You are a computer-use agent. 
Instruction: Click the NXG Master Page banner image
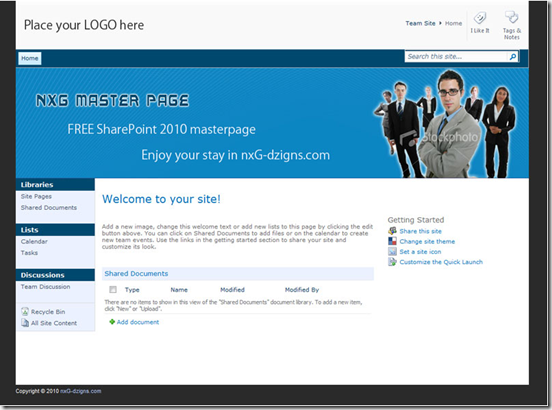[x=272, y=123]
